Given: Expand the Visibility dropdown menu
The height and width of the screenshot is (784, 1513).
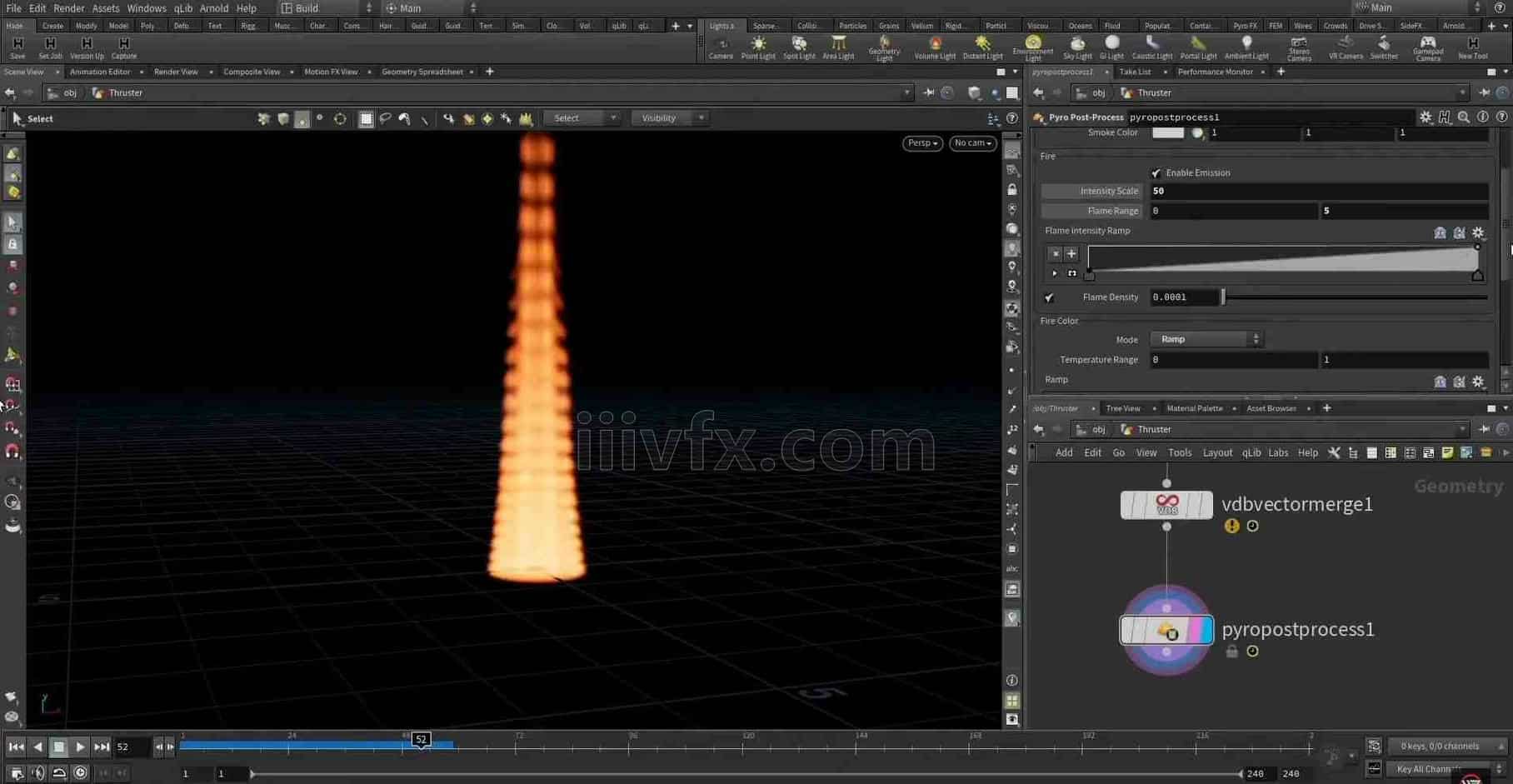Looking at the screenshot, I should (670, 118).
